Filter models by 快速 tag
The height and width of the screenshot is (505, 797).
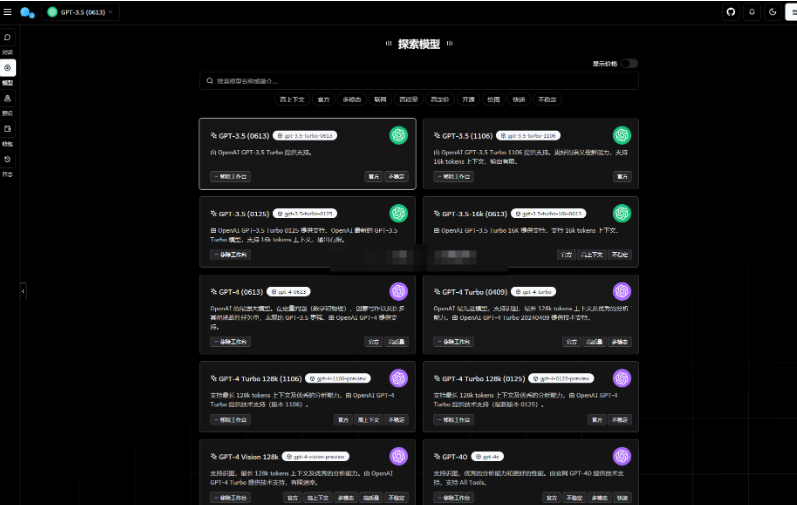click(519, 100)
